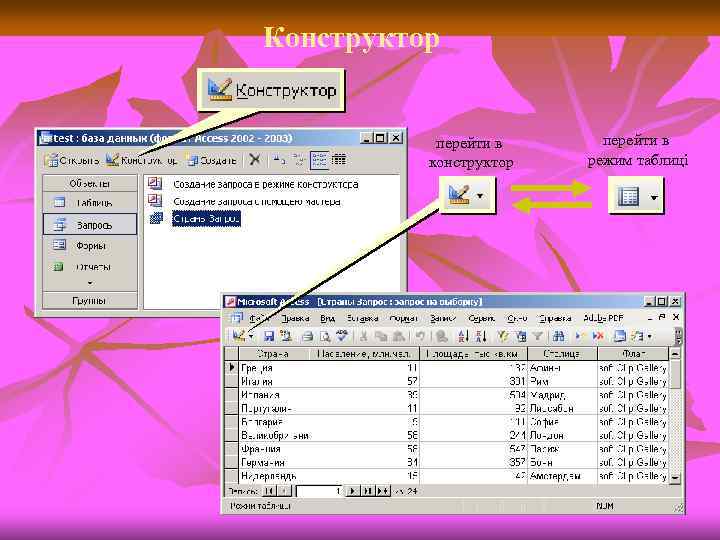Viewport: 720px width, 540px height.
Task: Click the Design view icon in Access toolbar
Action: tap(239, 336)
